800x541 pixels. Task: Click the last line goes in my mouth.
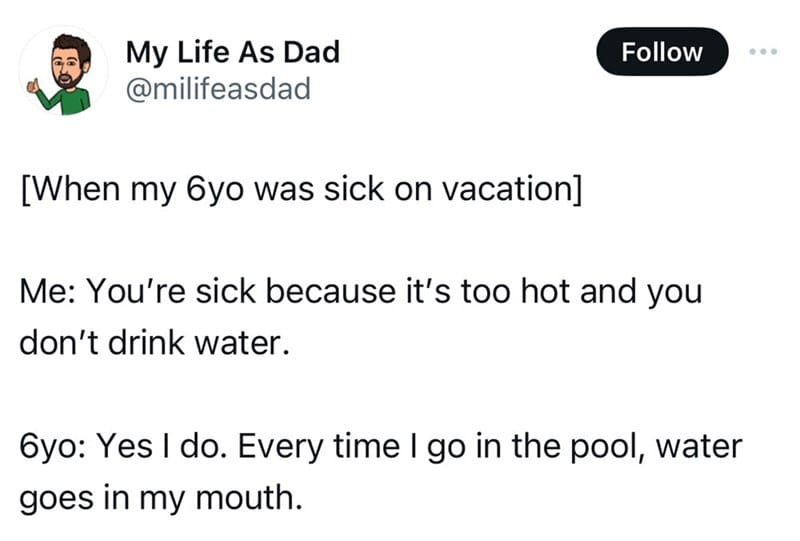161,498
